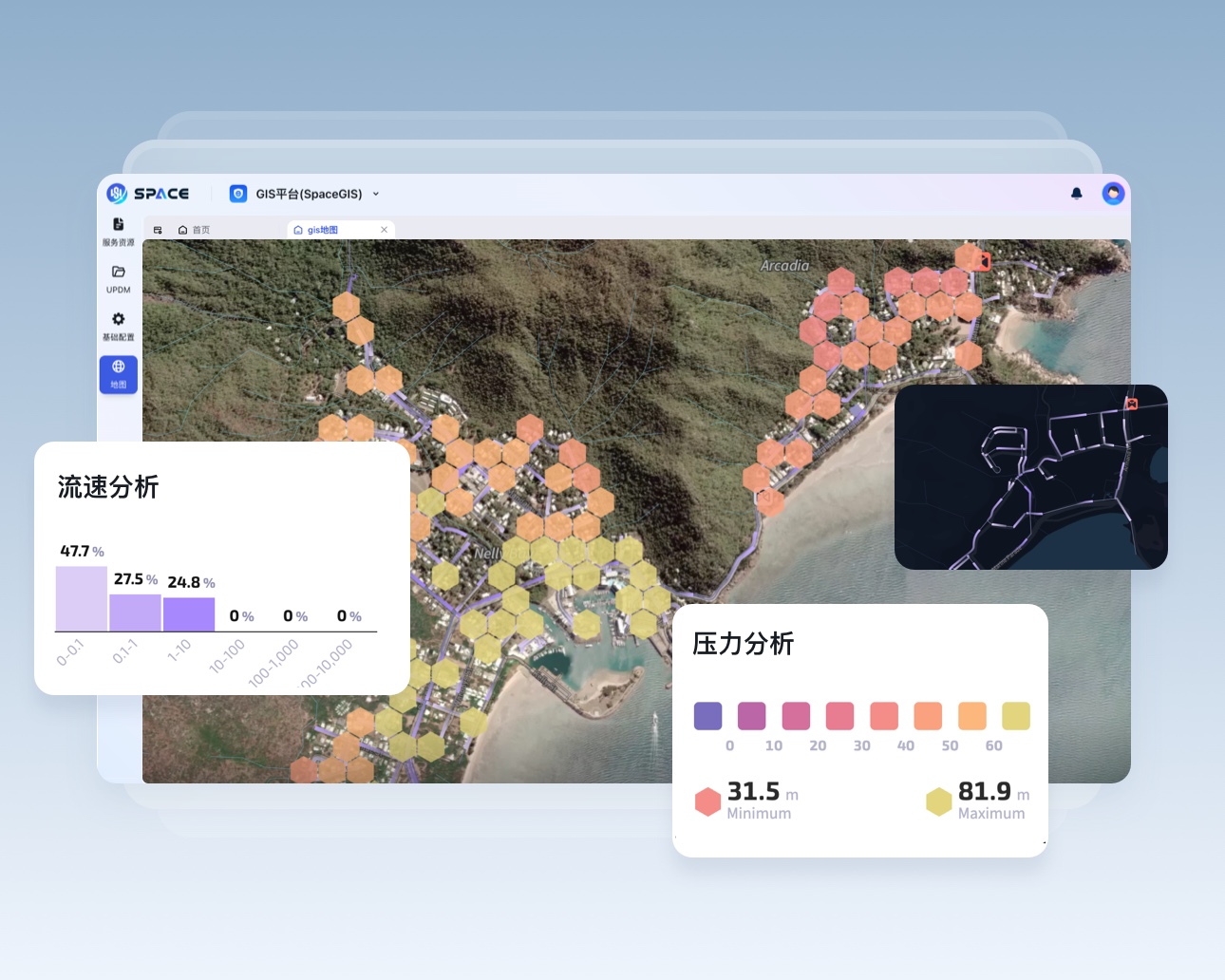Click the 47.7% flow velocity bar
The image size is (1225, 980).
coord(82,599)
